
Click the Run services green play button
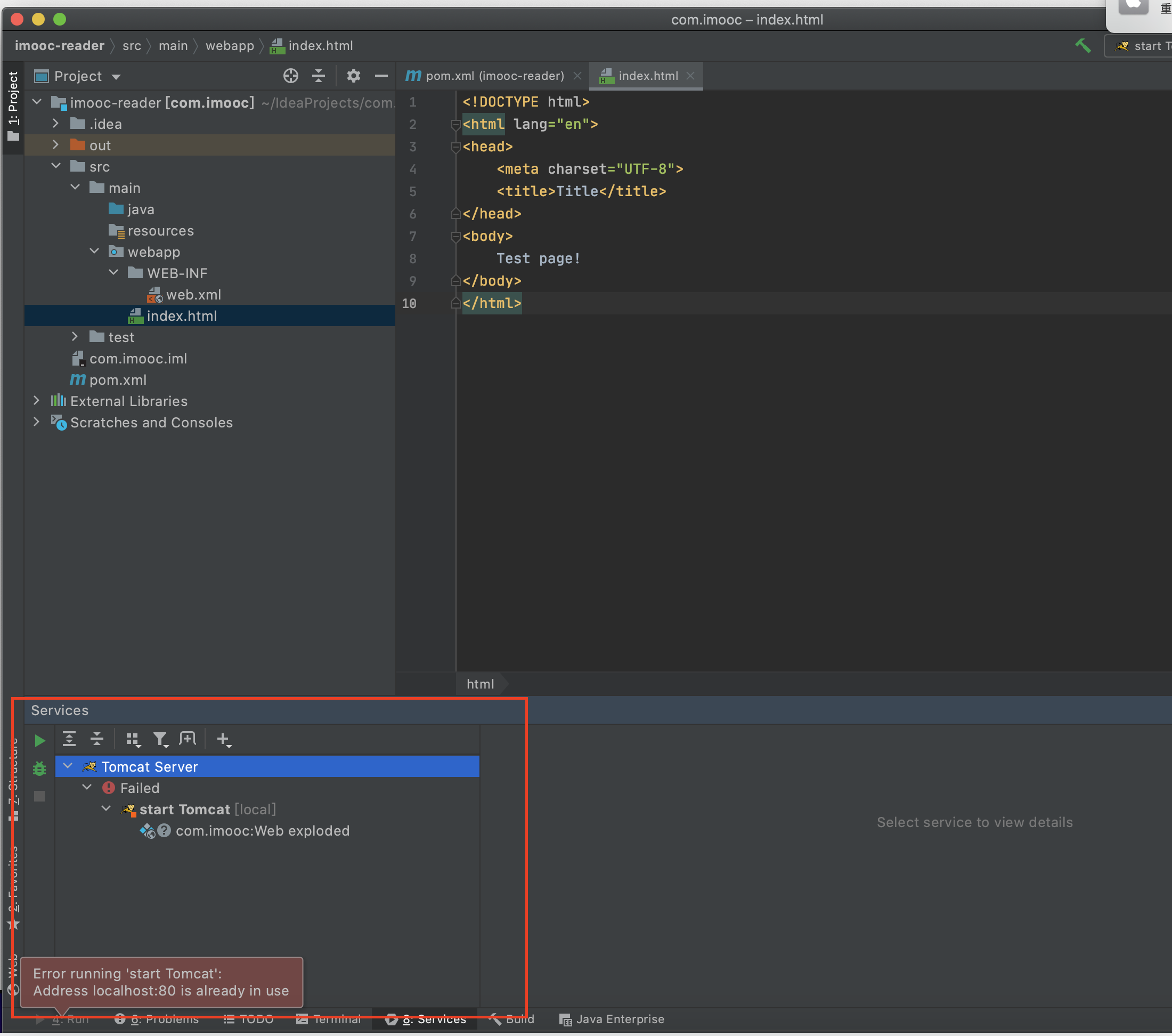pos(39,741)
